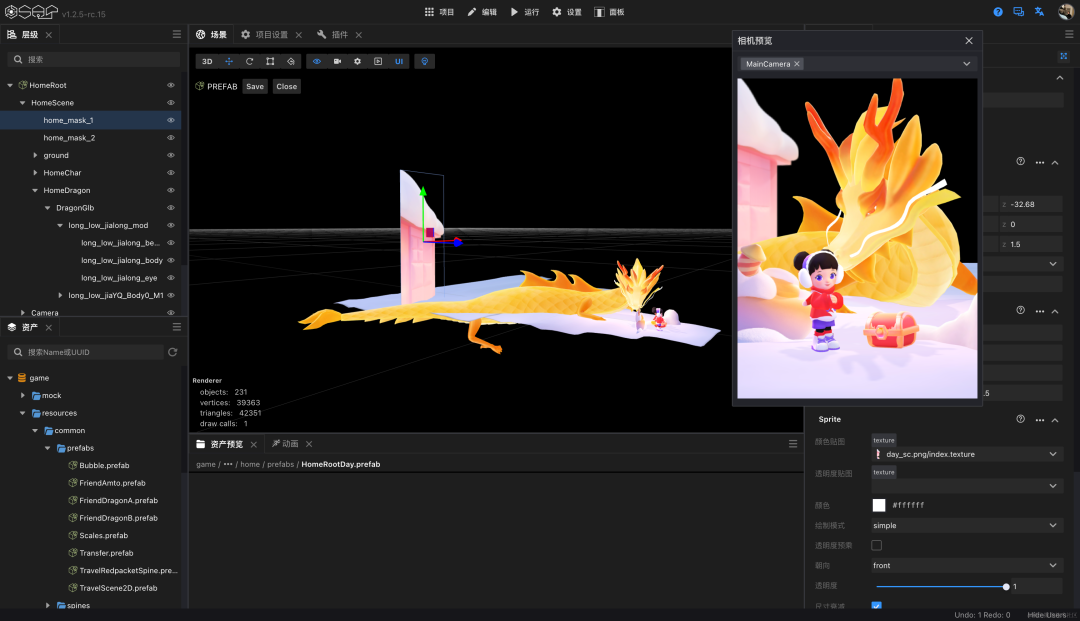Remove the MainCamera tag from preview
Screen dimensions: 1080x621
(797, 64)
